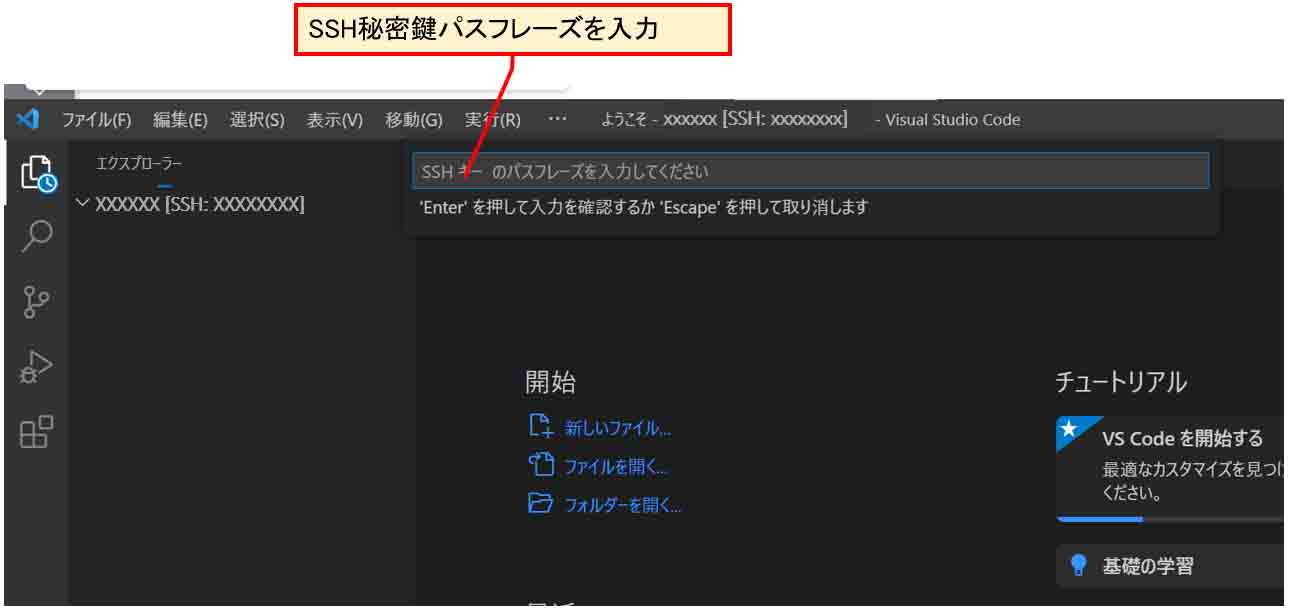Open the 選択(S) menu
Viewport: 1292px width, 615px height.
(x=257, y=120)
